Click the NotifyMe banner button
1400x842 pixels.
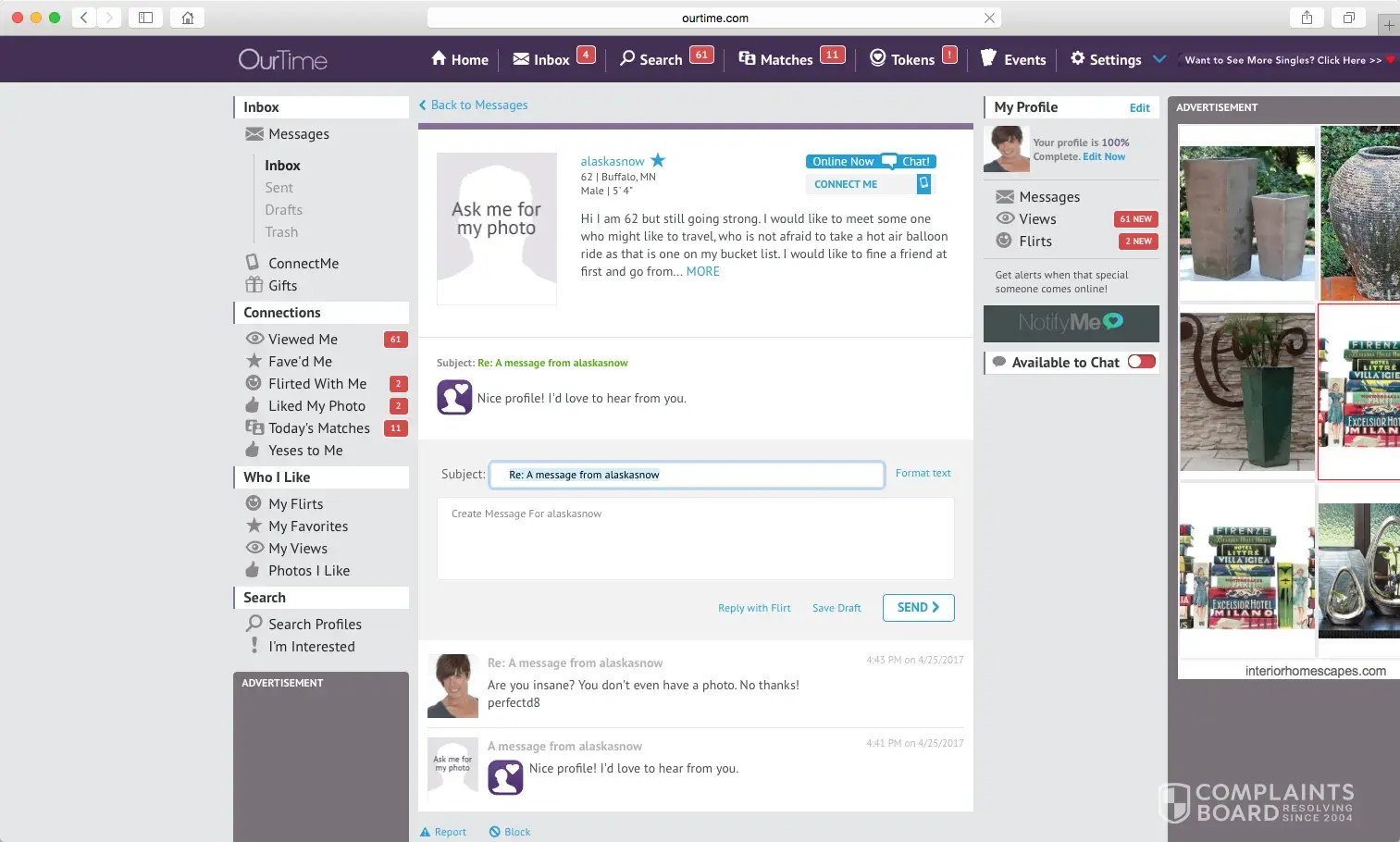pos(1071,323)
